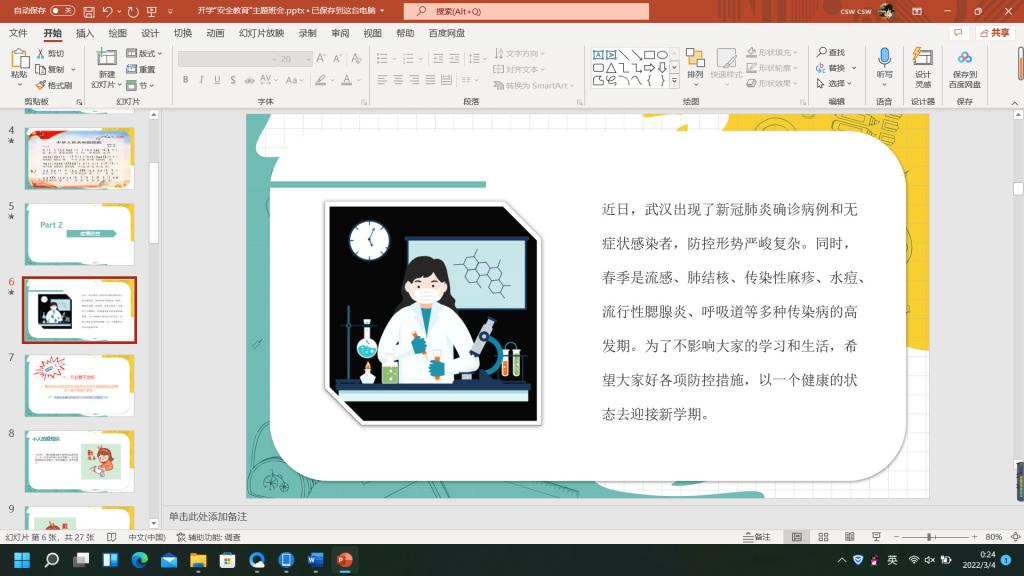Switch to Slide Sorter view in status bar

823,537
